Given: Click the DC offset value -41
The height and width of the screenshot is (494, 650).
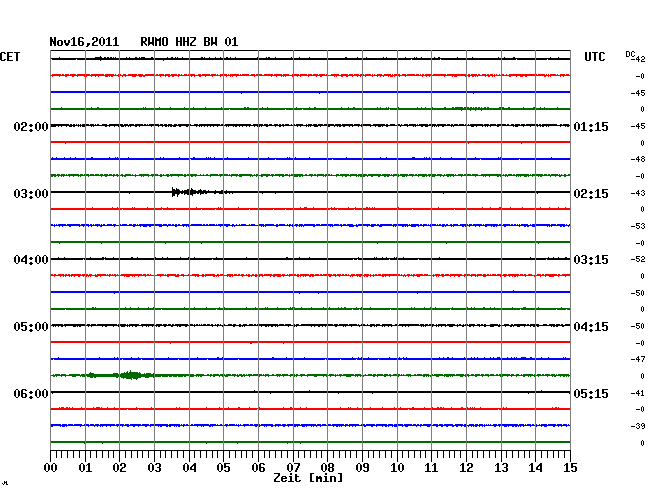Looking at the screenshot, I should [x=638, y=393].
